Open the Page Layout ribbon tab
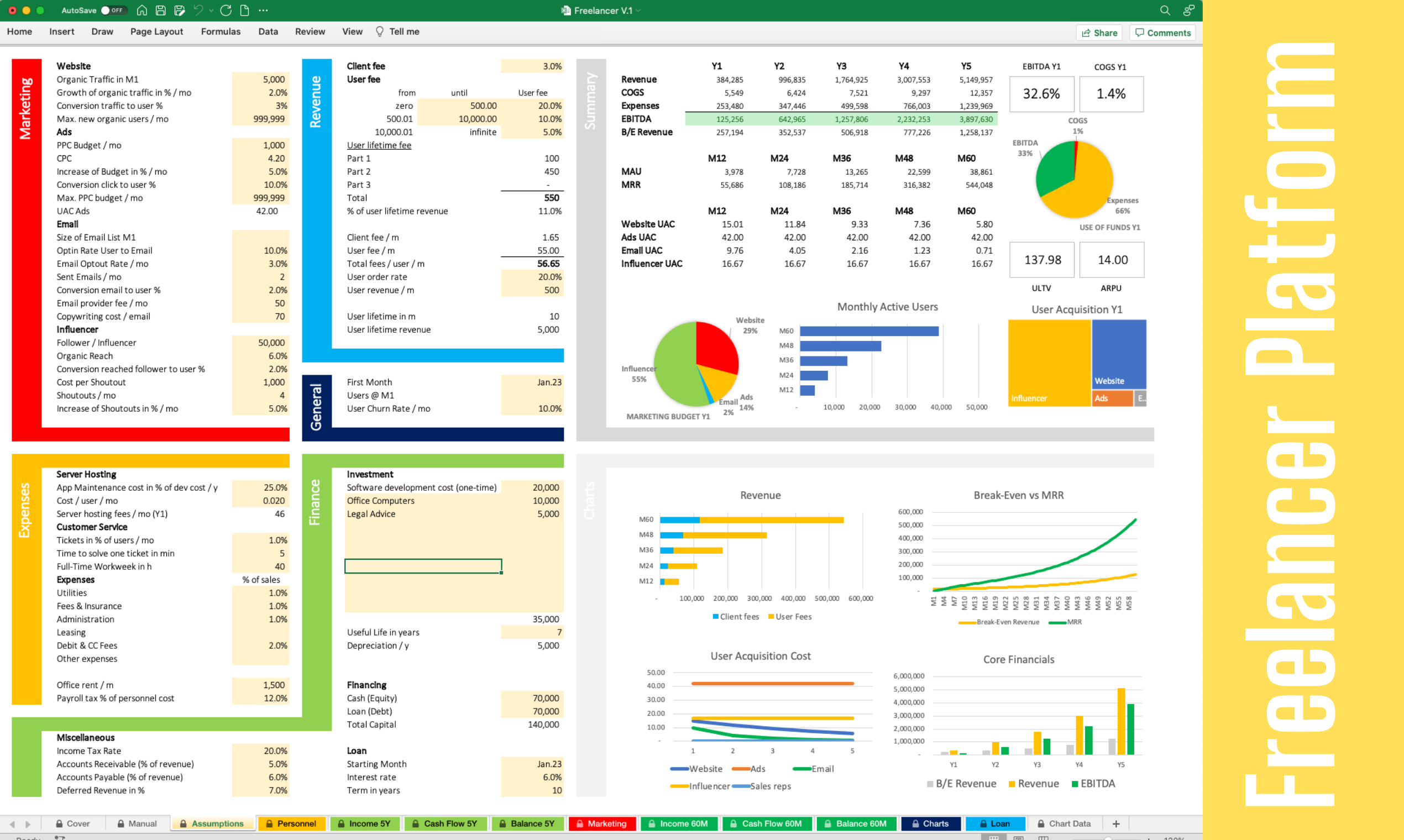 point(156,32)
